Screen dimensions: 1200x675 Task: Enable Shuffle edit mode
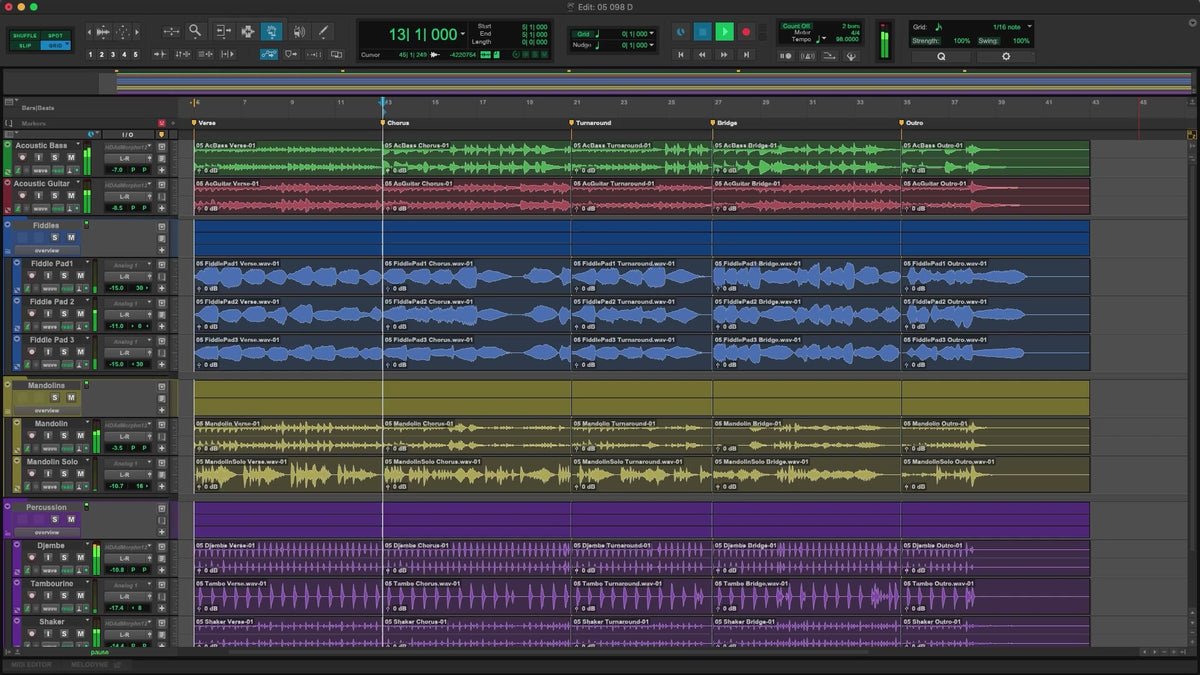click(x=25, y=36)
